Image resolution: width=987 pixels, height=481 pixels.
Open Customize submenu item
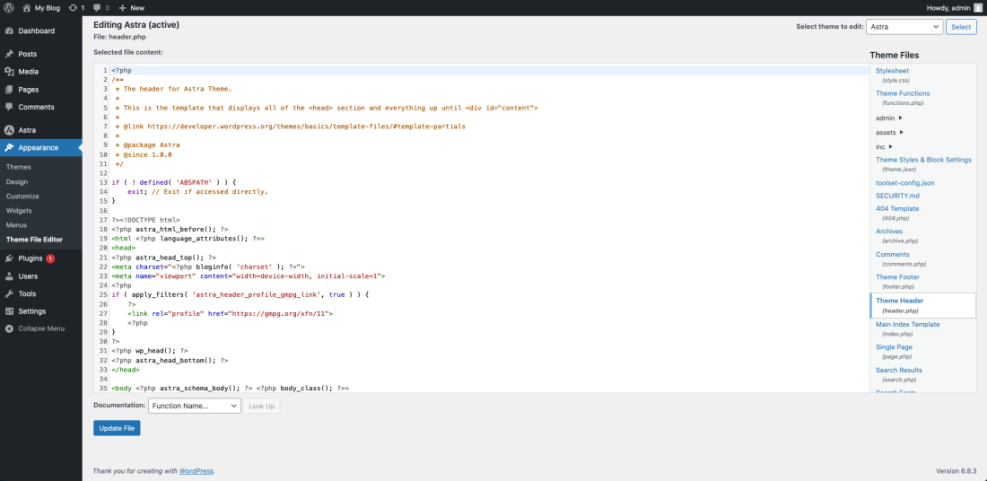[23, 196]
